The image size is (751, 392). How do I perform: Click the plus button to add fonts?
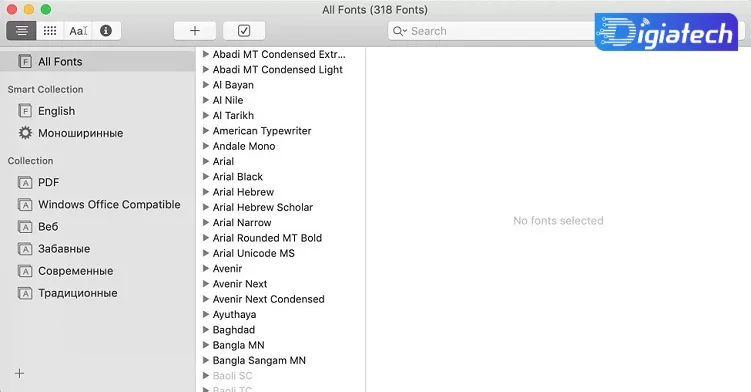coord(195,31)
